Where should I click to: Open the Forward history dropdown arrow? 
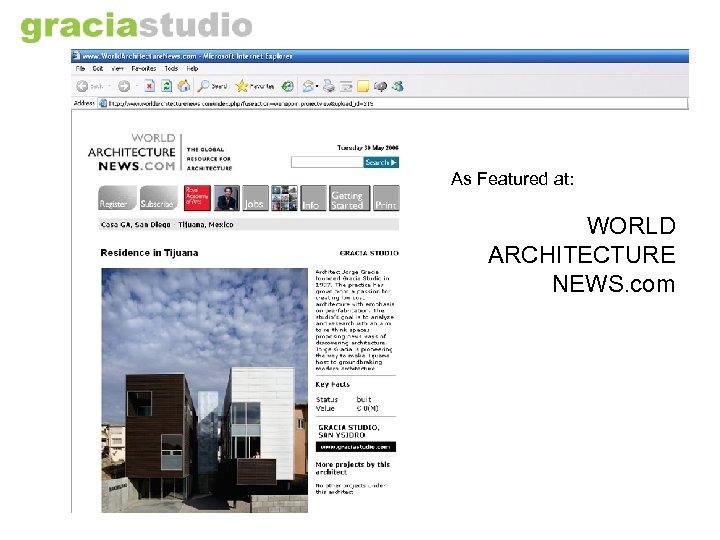[136, 86]
